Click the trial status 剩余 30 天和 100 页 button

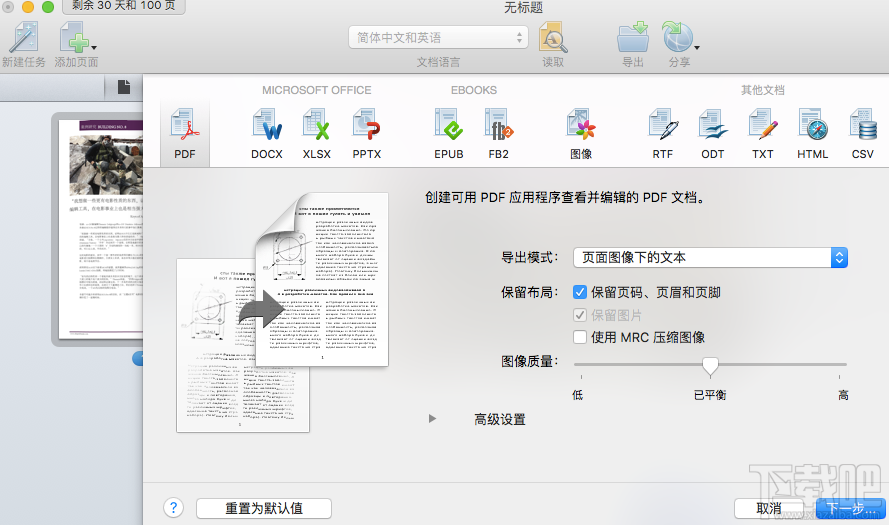coord(124,6)
